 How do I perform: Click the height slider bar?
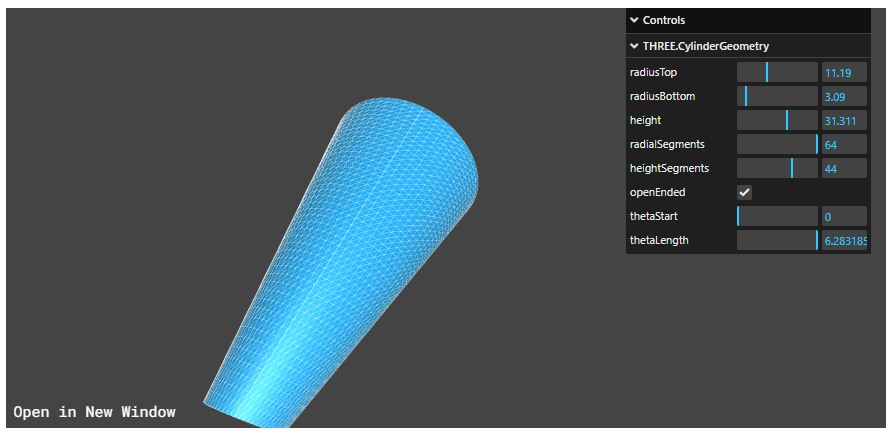coord(777,120)
